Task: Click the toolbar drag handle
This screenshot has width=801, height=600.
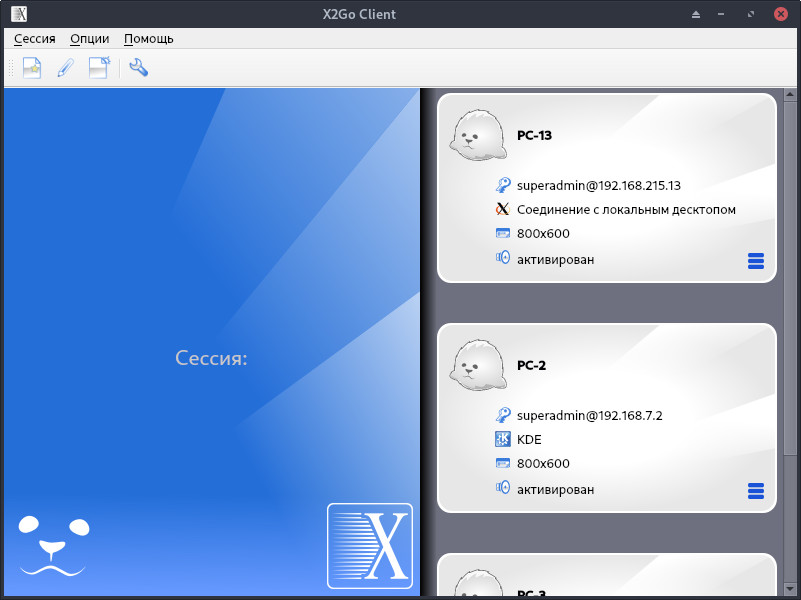Action: [x=11, y=68]
